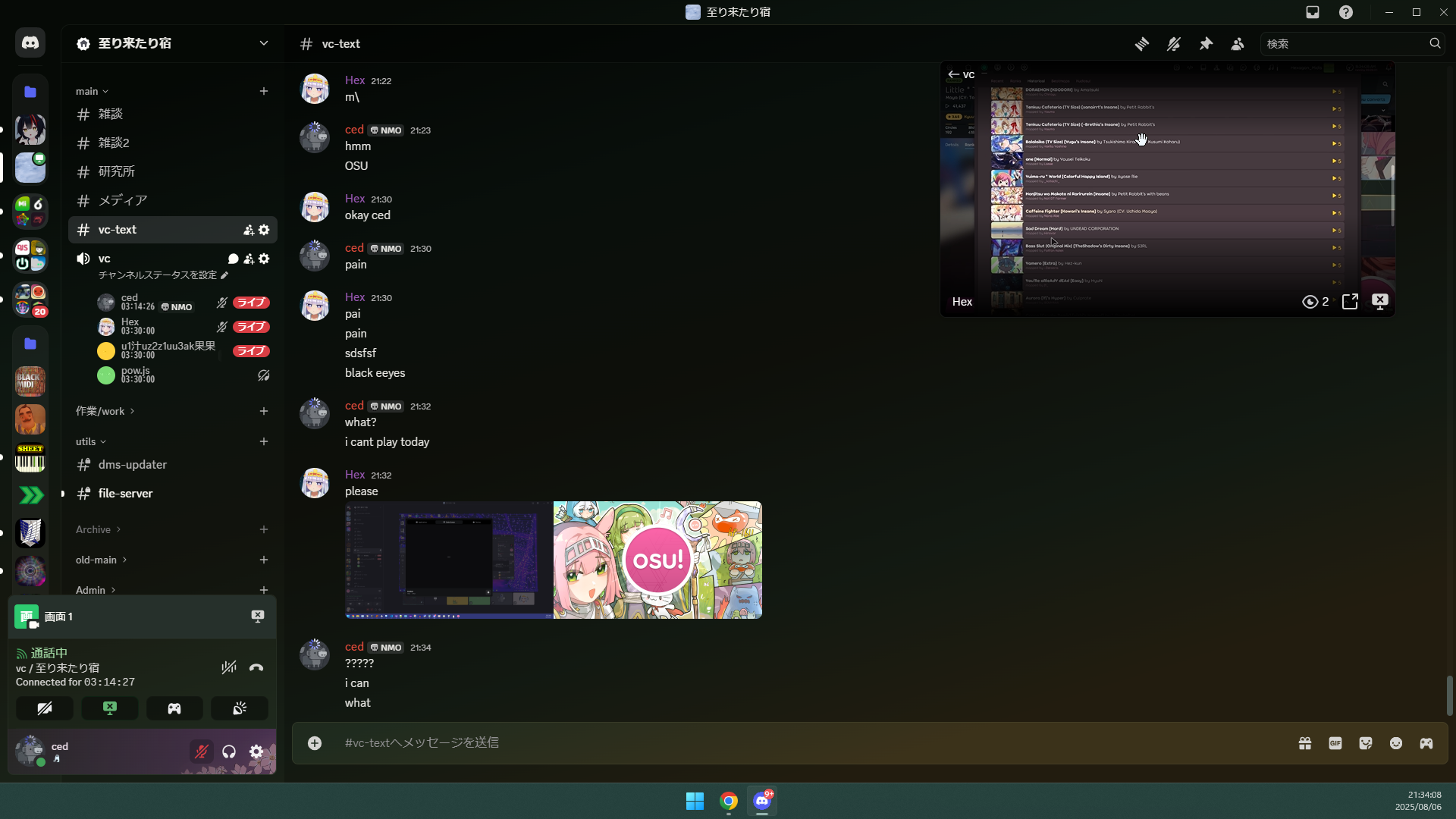Open user settings gear beside headphones
This screenshot has width=1456, height=819.
point(256,752)
